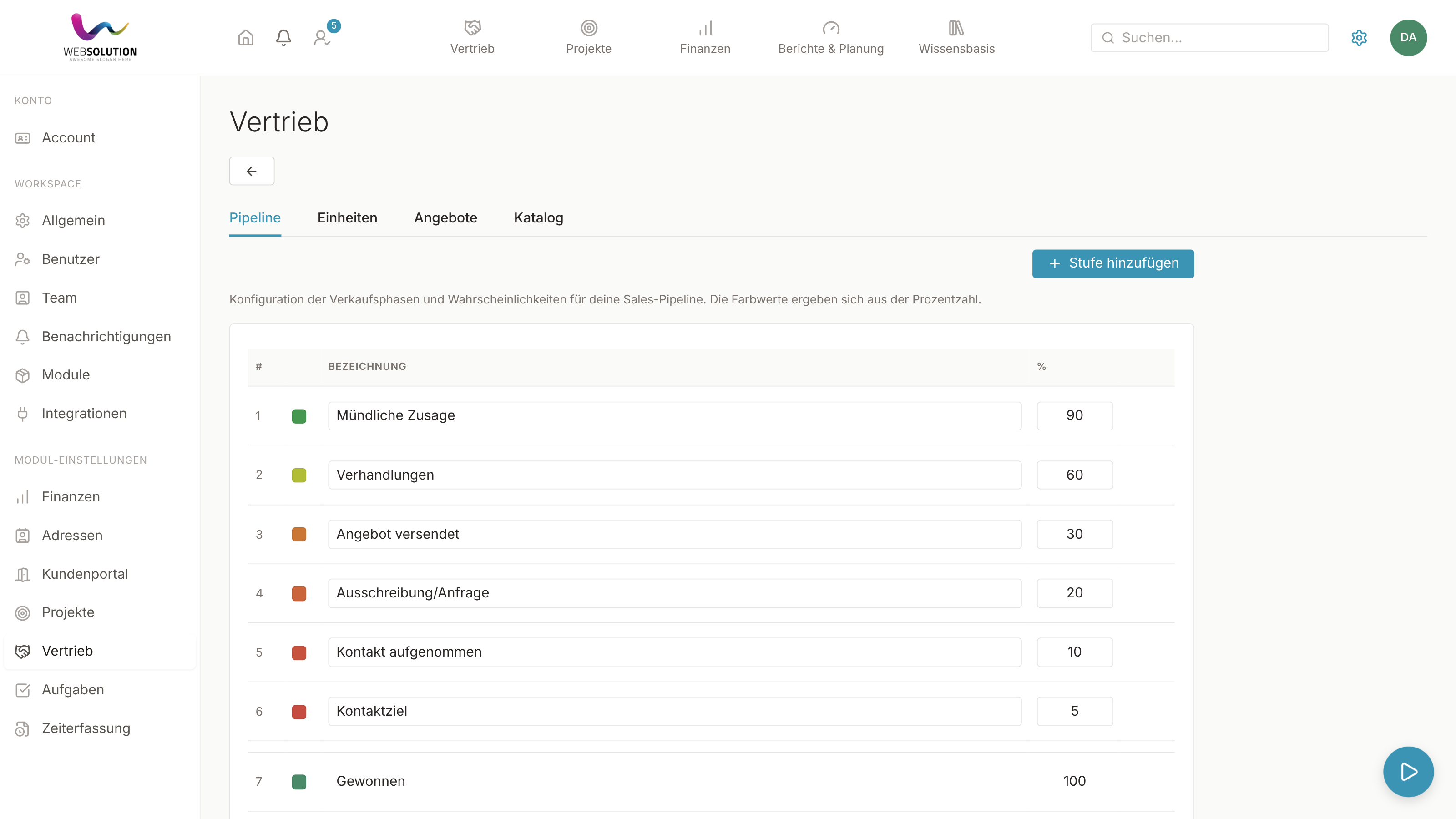The height and width of the screenshot is (819, 1456).
Task: Open Finanzen in module settings sidebar
Action: [x=71, y=497]
